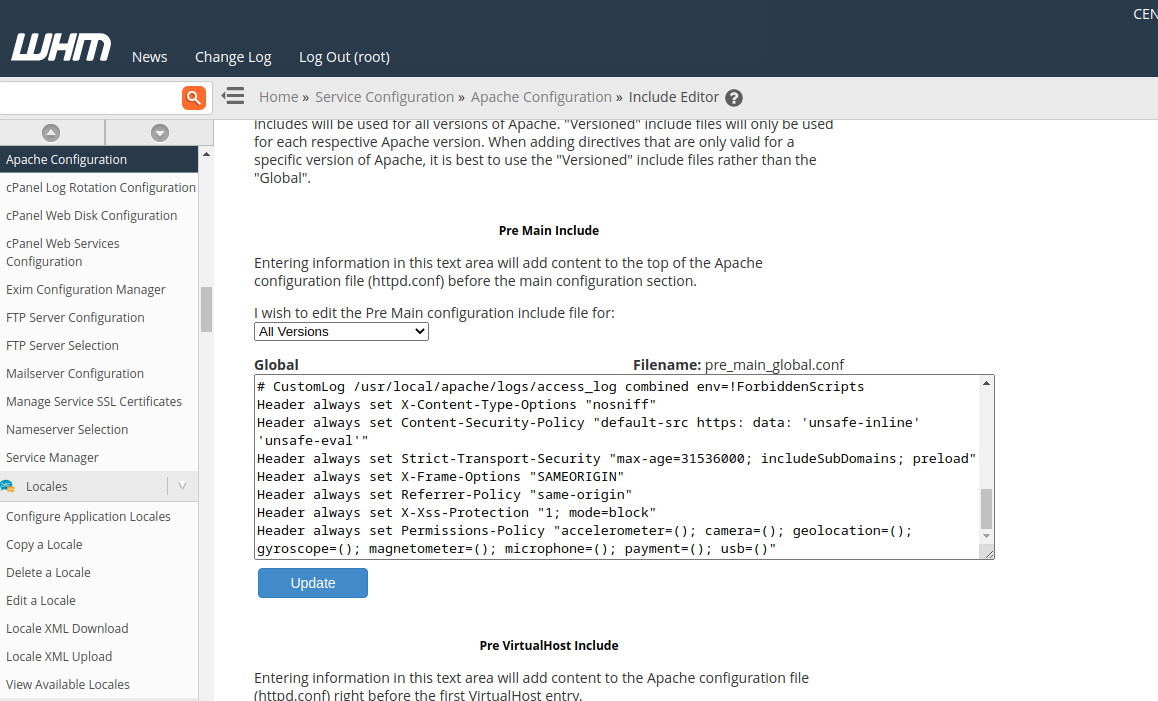Click the Apache Configuration breadcrumb link
Image resolution: width=1158 pixels, height=701 pixels.
pyautogui.click(x=541, y=97)
